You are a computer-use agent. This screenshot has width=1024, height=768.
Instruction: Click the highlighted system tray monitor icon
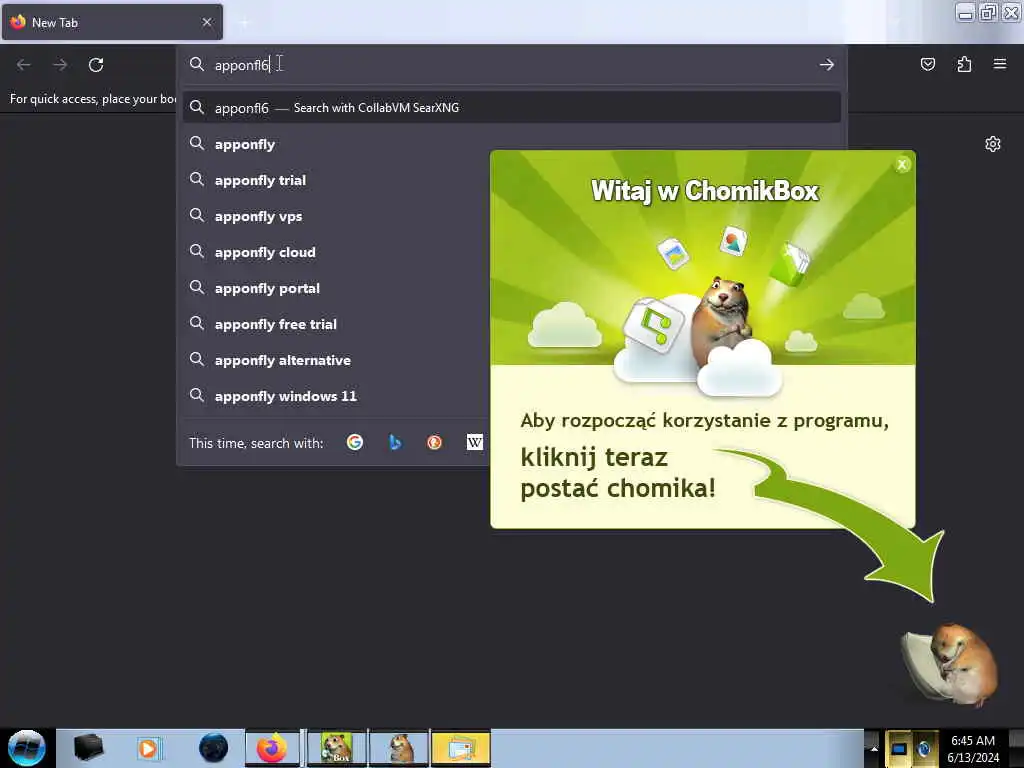point(899,748)
